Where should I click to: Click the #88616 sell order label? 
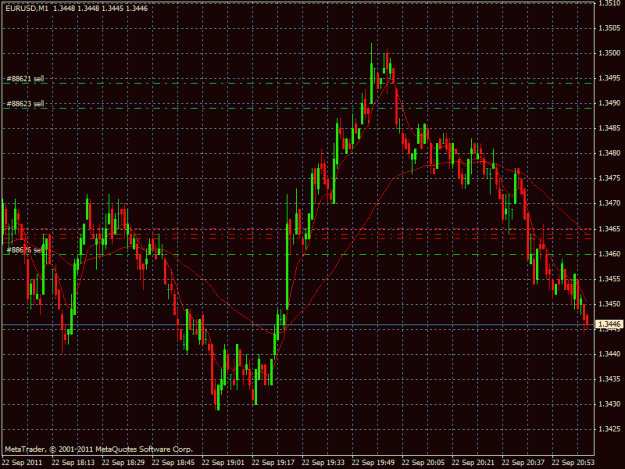pos(25,250)
